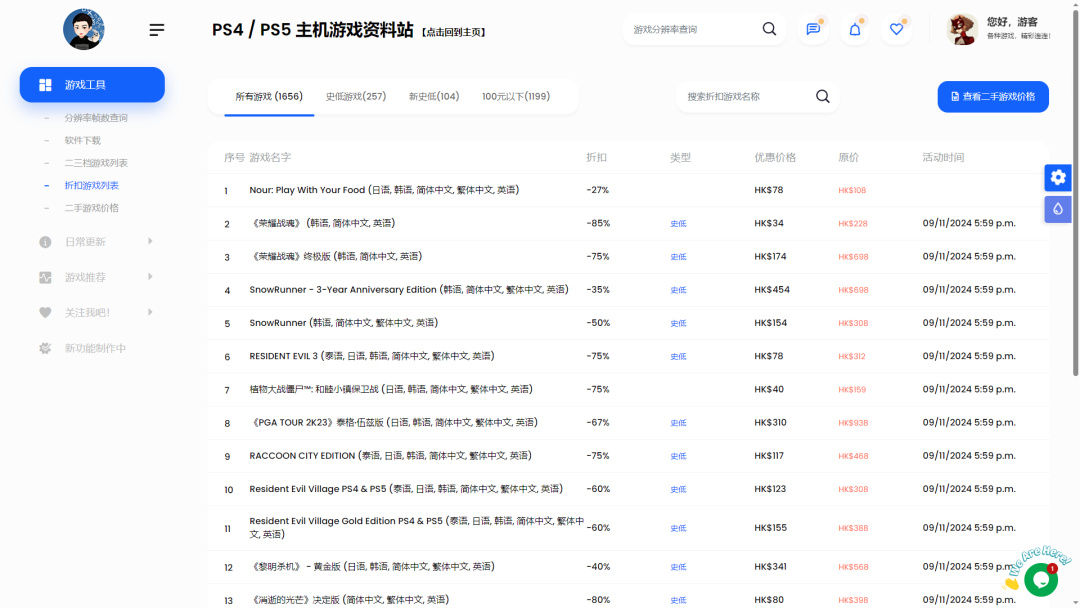
Task: Click the 《消逝的光芒》决定版 game name
Action: [349, 600]
